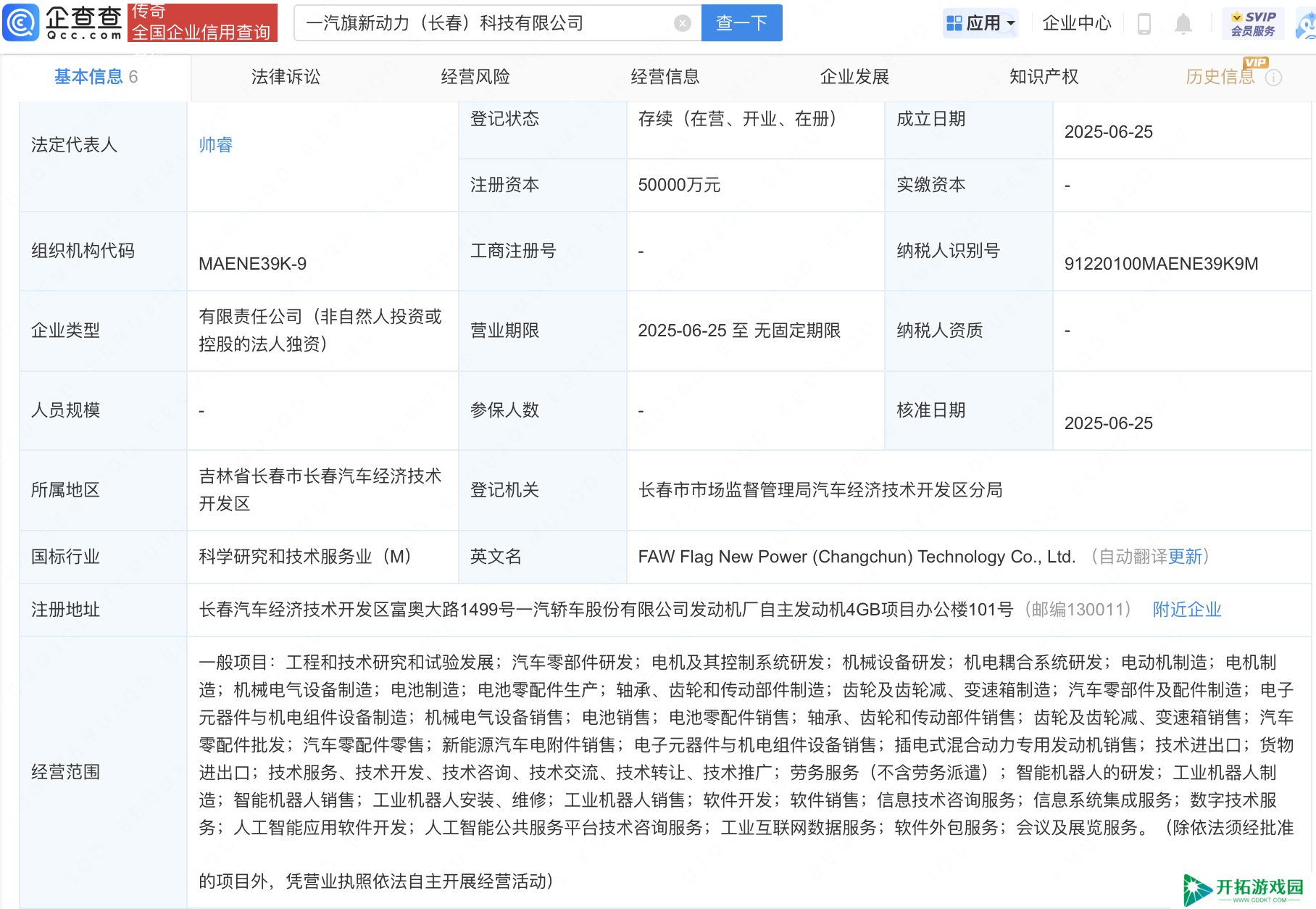The height and width of the screenshot is (909, 1316).
Task: Click the 组织机构代码 label cell
Action: pyautogui.click(x=103, y=251)
